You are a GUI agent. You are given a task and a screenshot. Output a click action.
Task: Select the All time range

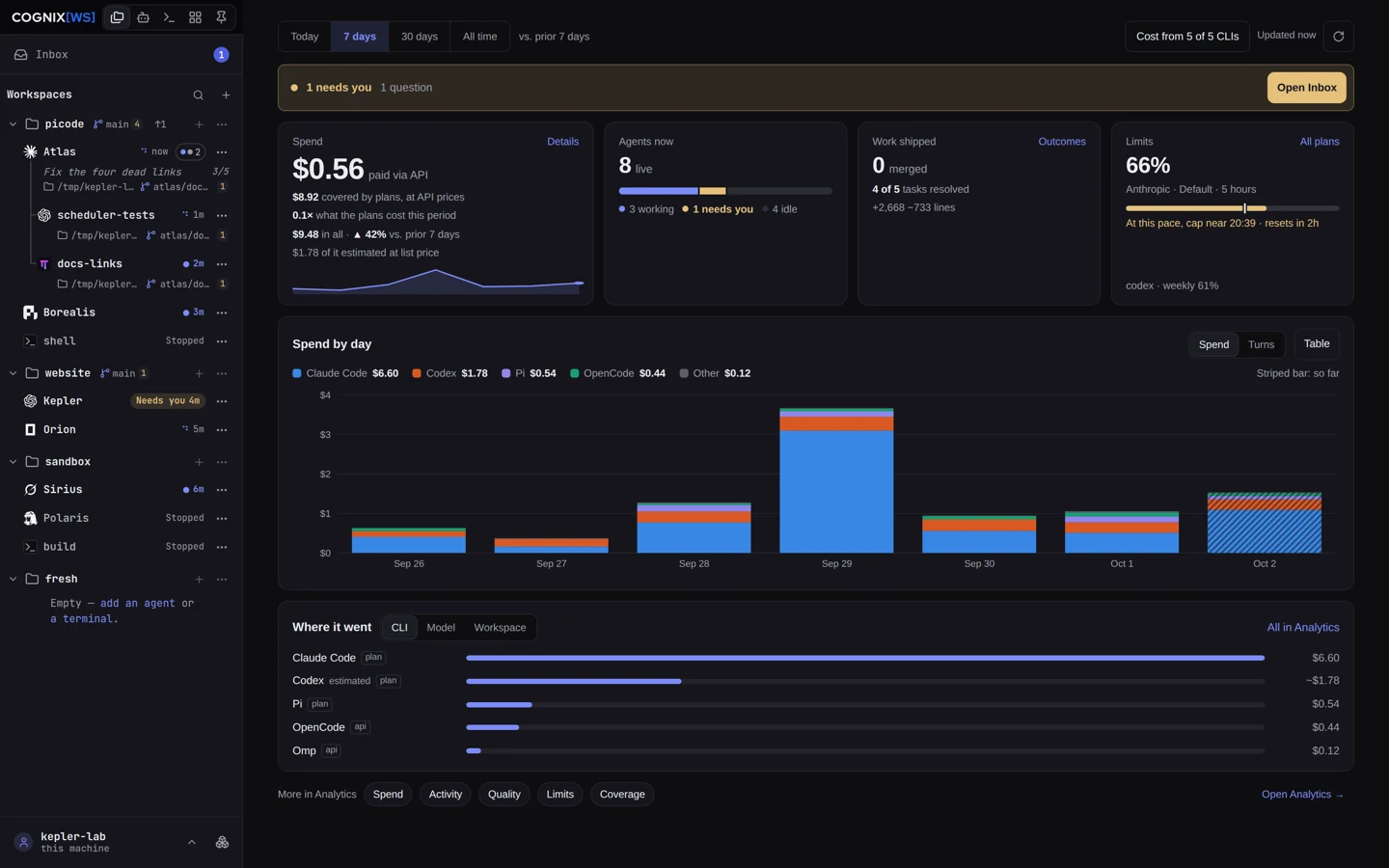tap(479, 37)
